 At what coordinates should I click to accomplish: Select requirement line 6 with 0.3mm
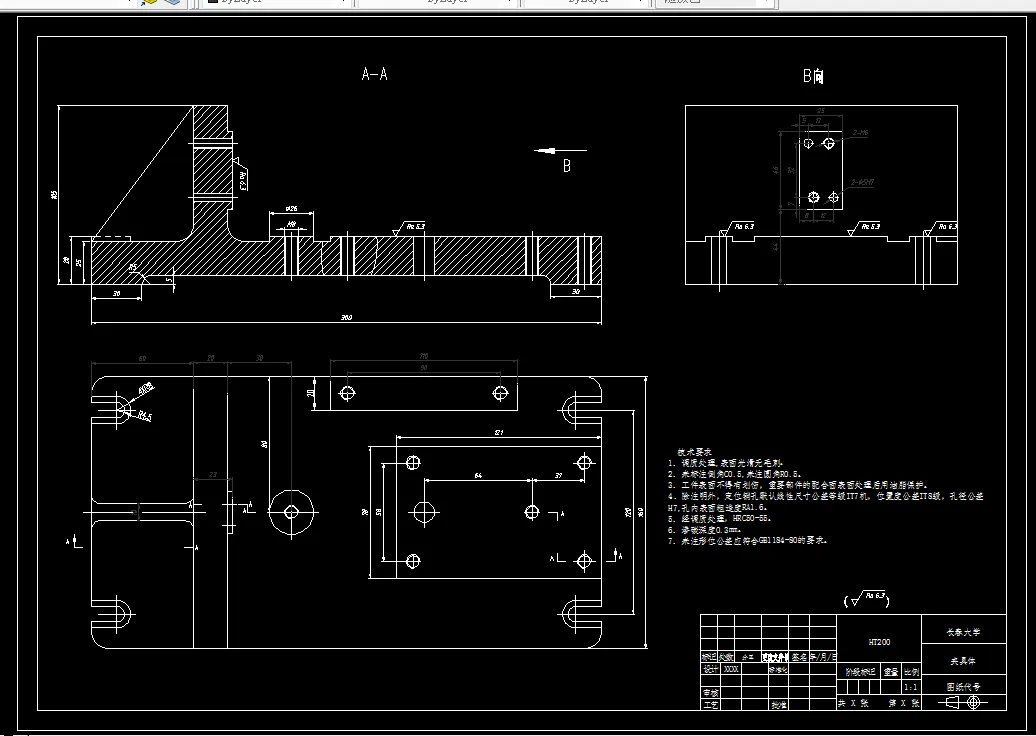coord(704,529)
